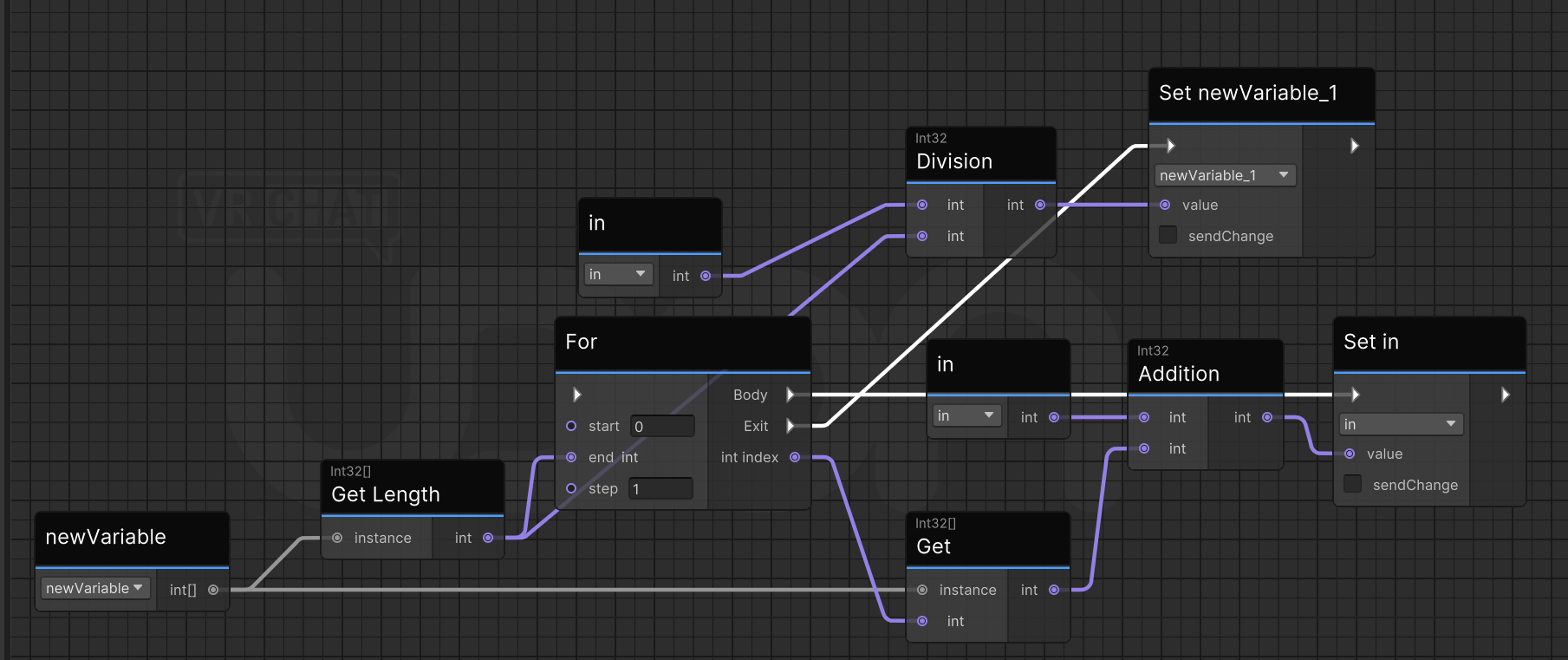Click the second int input port on Addition
Screen dimensions: 1568x660
[x=1144, y=448]
